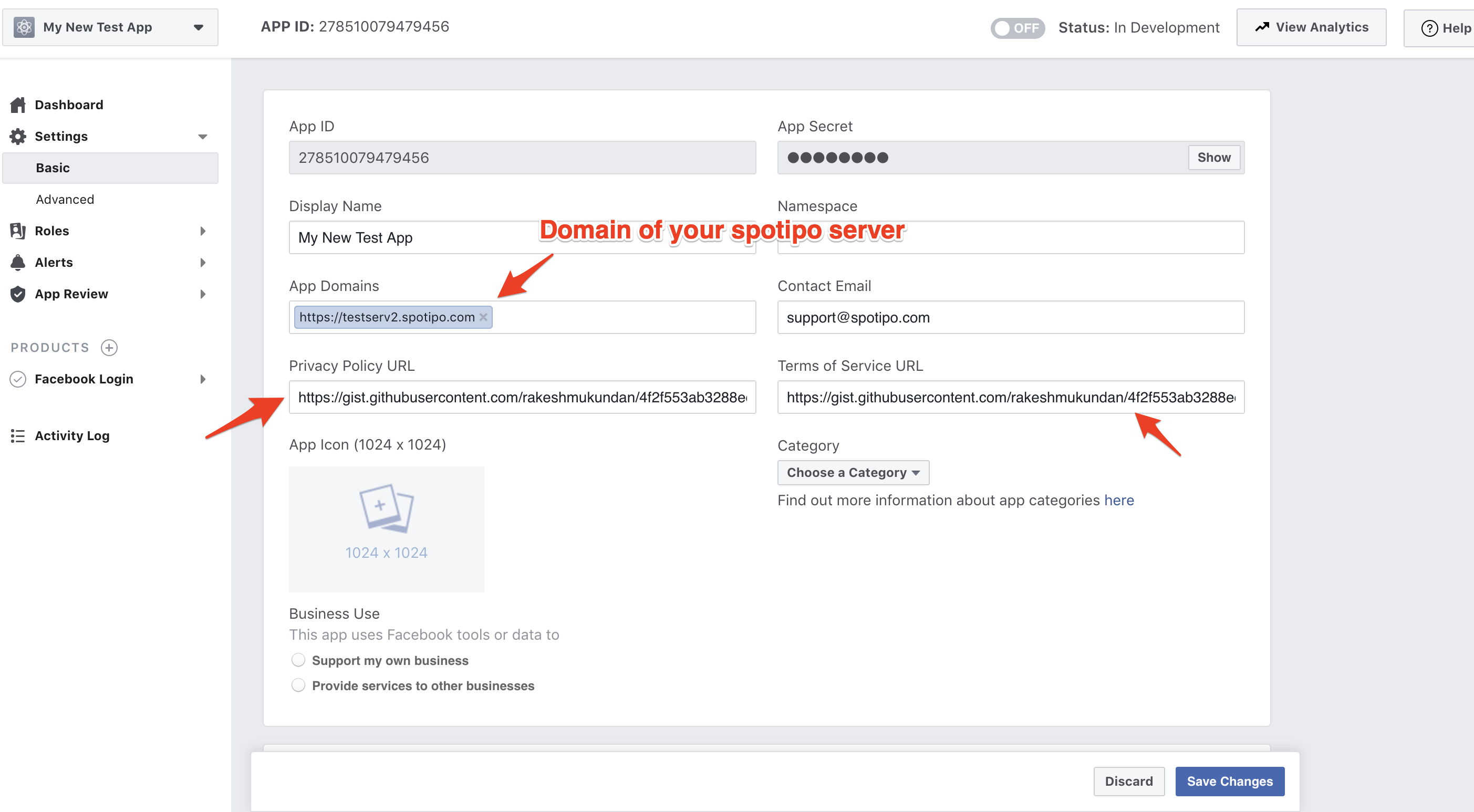Expand the Facebook Login submenu arrow

point(203,379)
